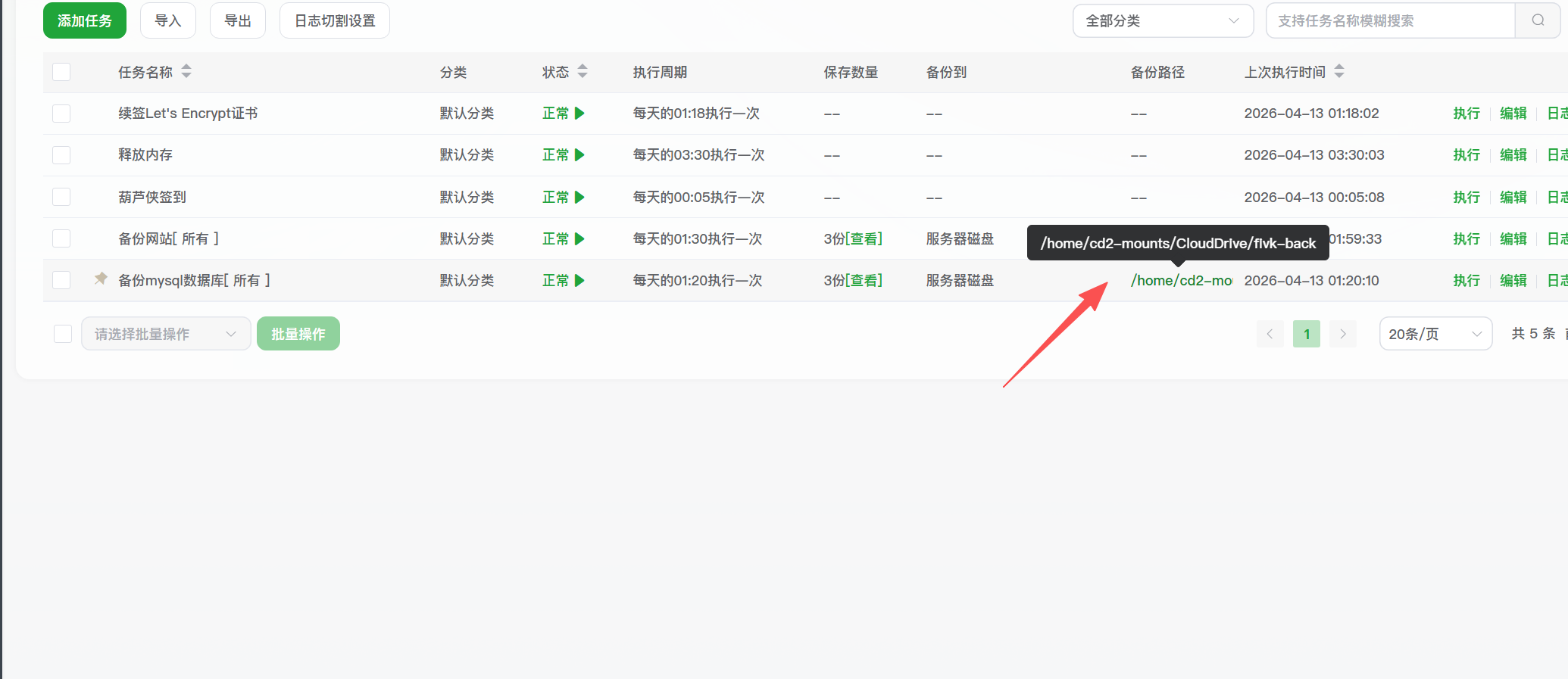This screenshot has width=1568, height=679.
Task: Tick checkbox for 备份网站 task row
Action: (61, 239)
